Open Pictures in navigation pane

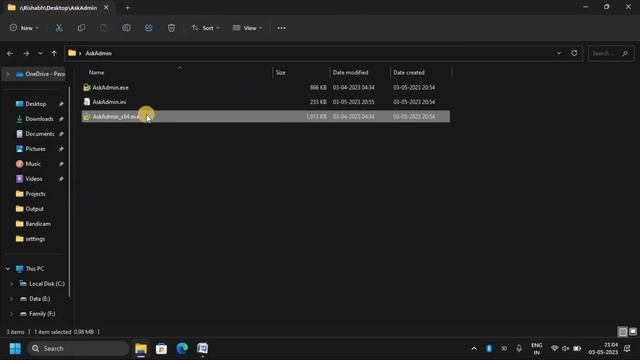tap(35, 149)
